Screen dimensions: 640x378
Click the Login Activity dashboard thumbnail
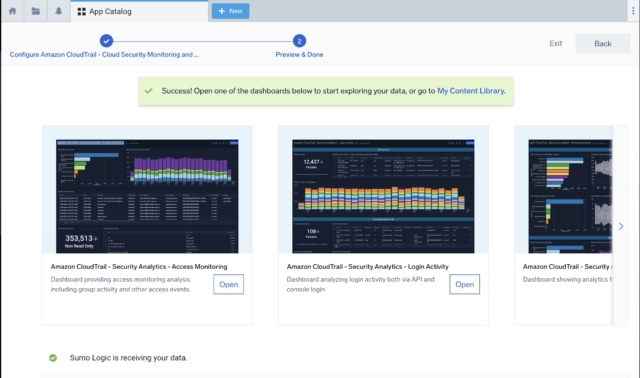pos(383,196)
